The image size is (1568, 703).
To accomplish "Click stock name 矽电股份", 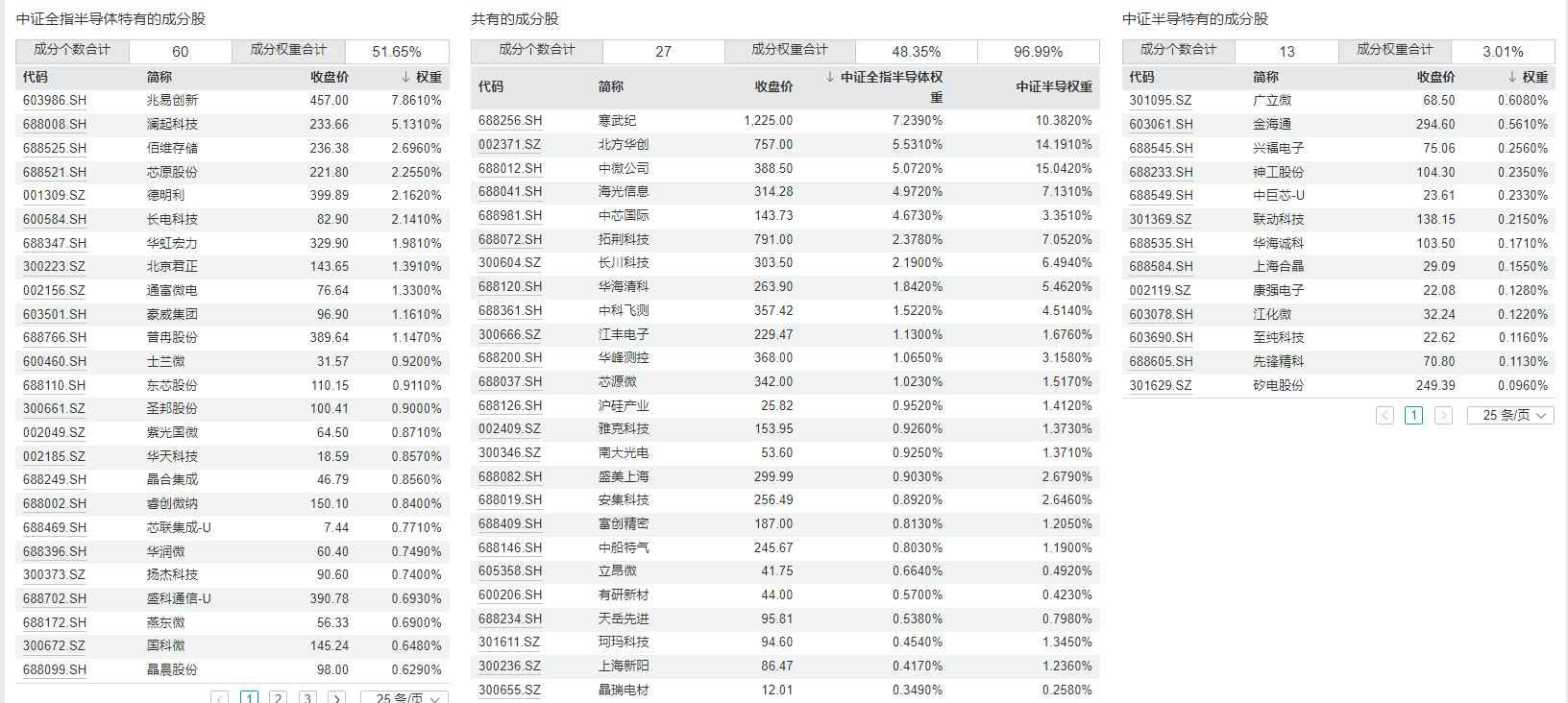I will pos(1278,385).
